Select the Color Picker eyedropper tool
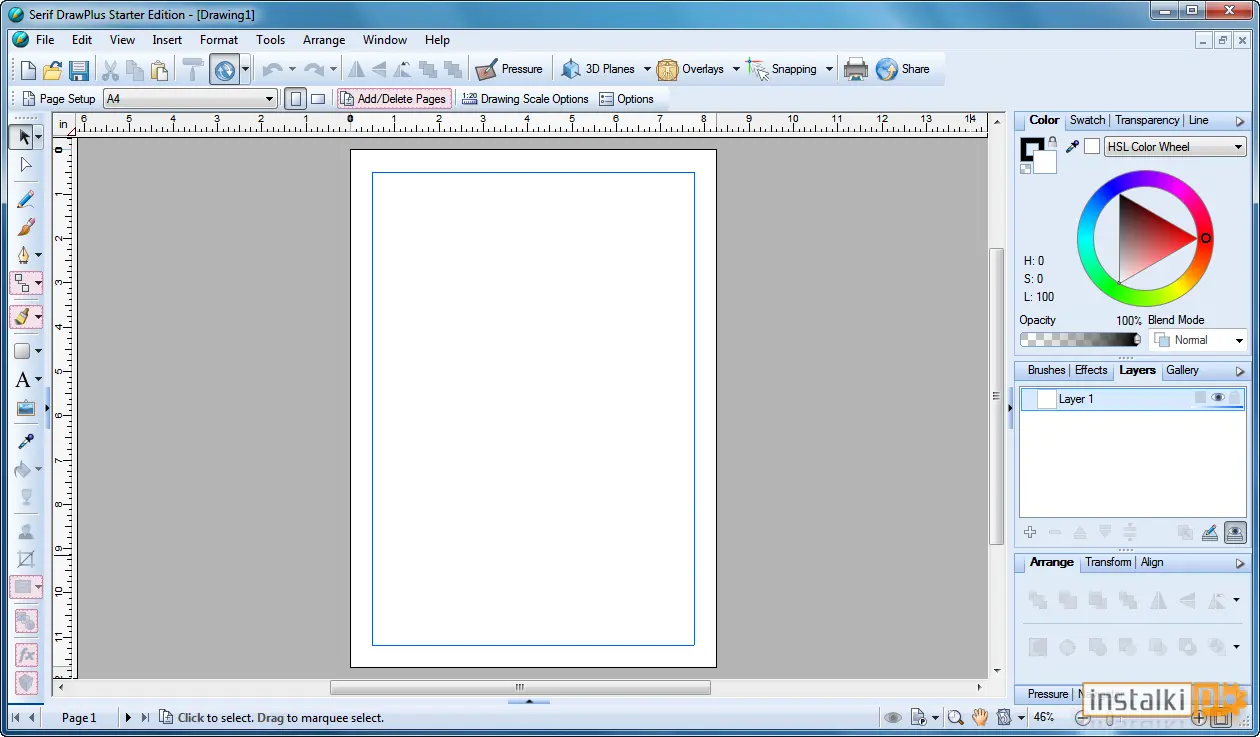1260x737 pixels. 26,441
